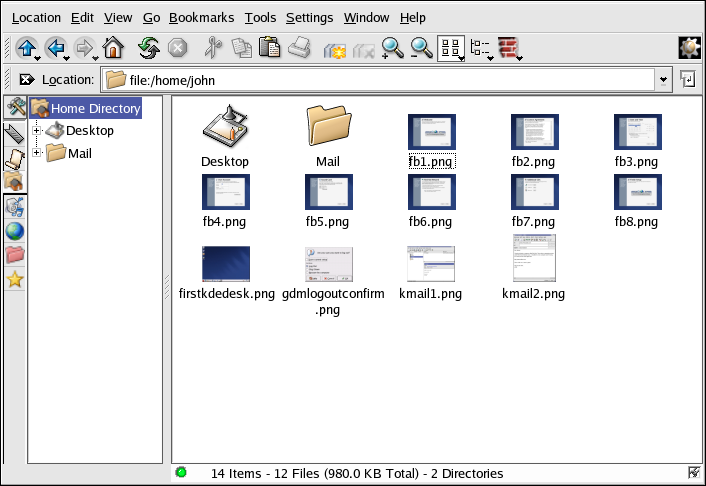Open the Location bar history dropdown

[663, 80]
